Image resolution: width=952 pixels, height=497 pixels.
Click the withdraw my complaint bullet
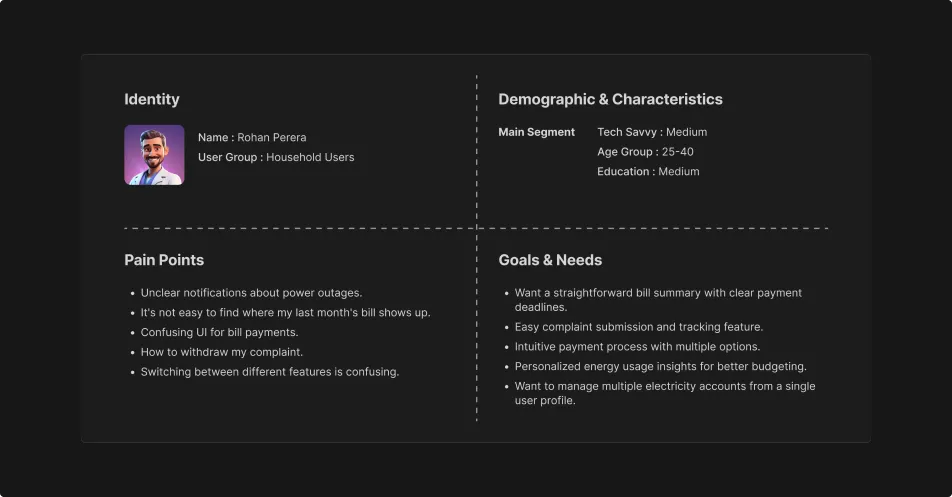click(x=221, y=352)
